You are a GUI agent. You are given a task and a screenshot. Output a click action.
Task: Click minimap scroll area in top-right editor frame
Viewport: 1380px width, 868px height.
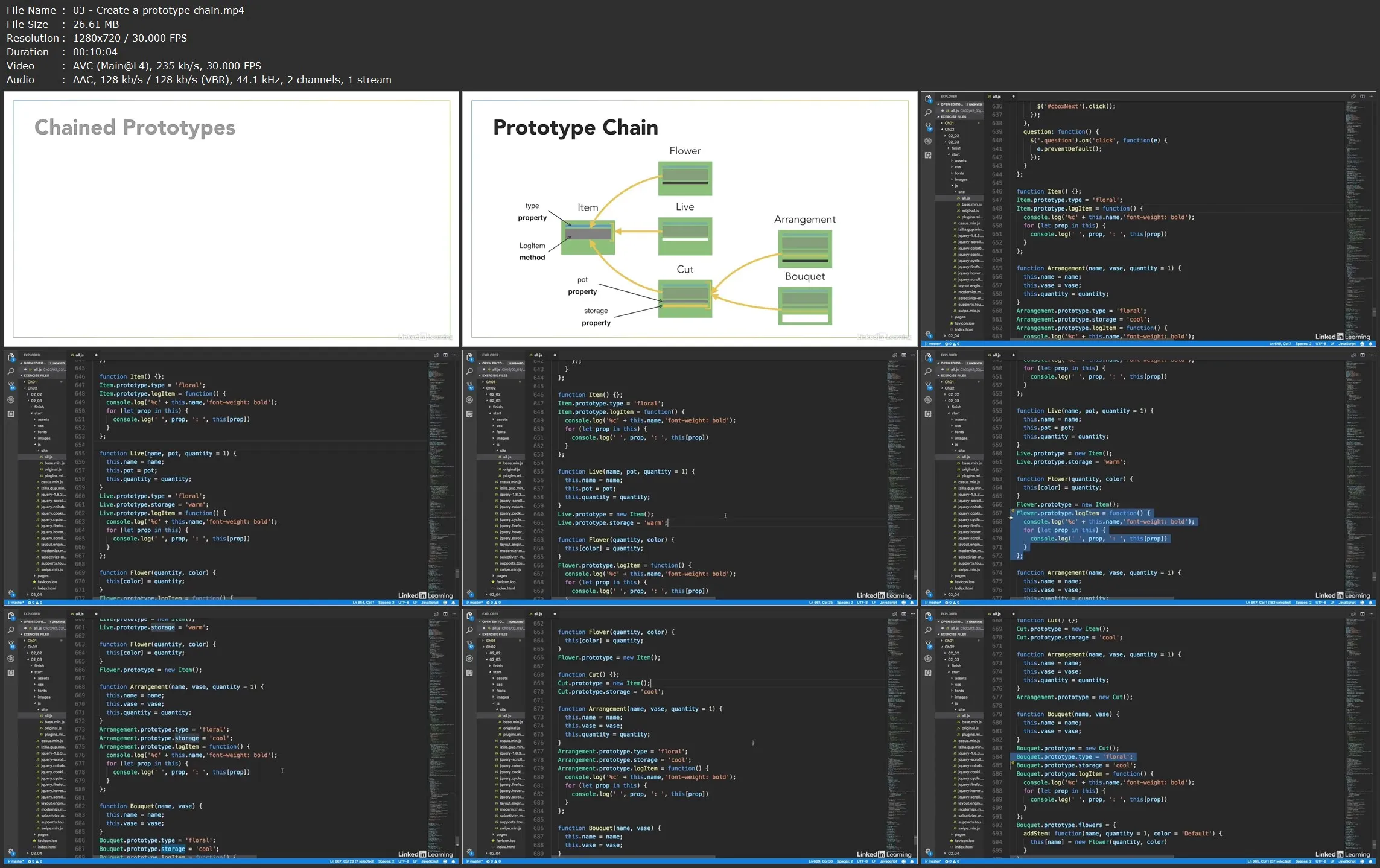point(1353,181)
